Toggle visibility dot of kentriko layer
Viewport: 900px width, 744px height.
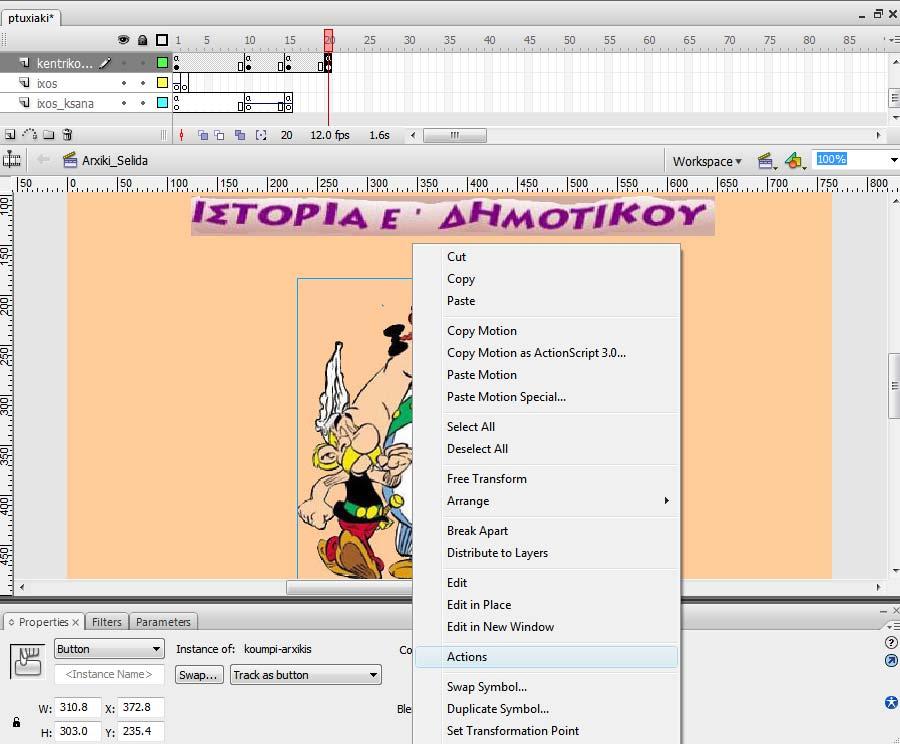tap(124, 63)
